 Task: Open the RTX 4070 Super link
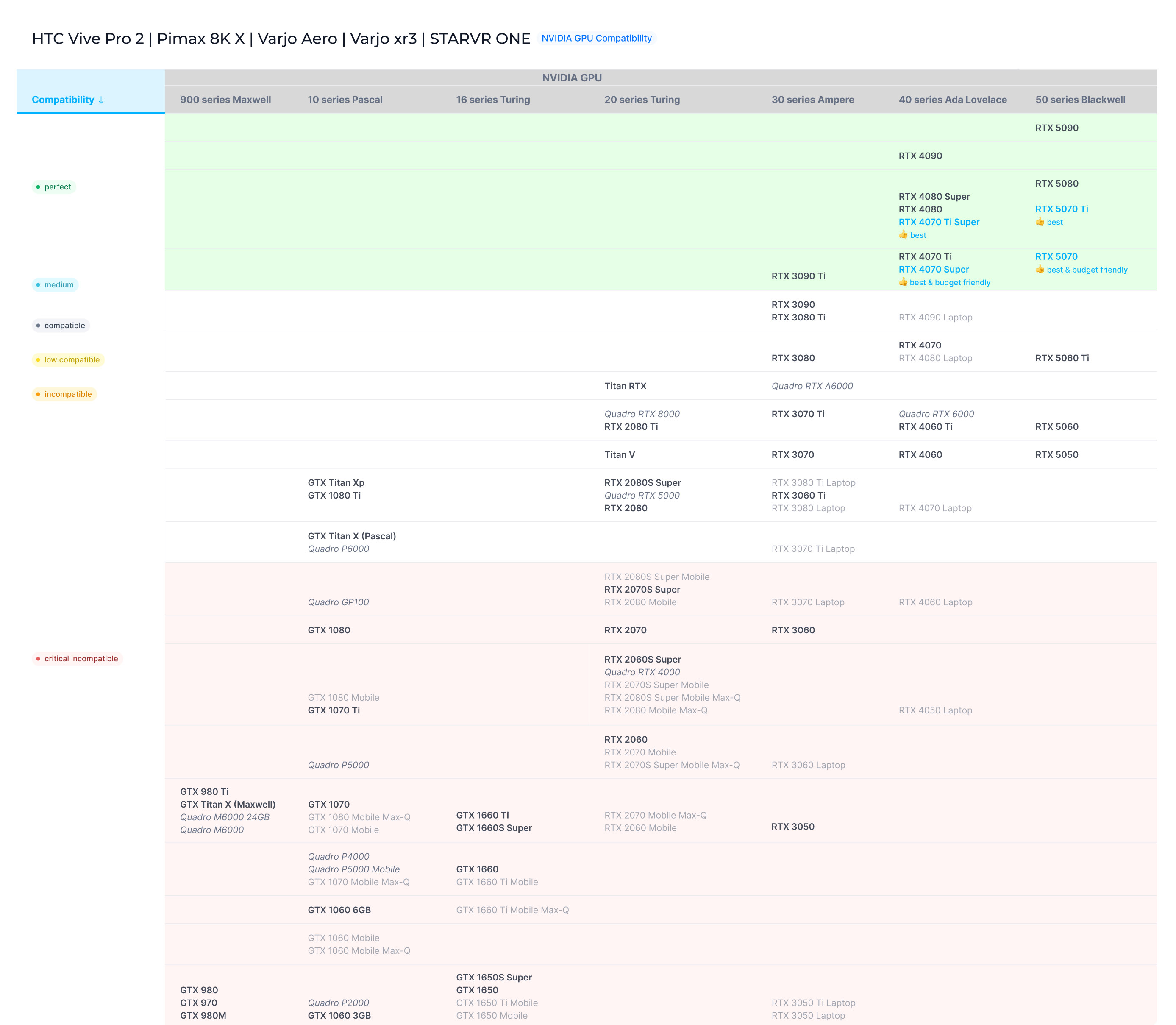coord(934,270)
